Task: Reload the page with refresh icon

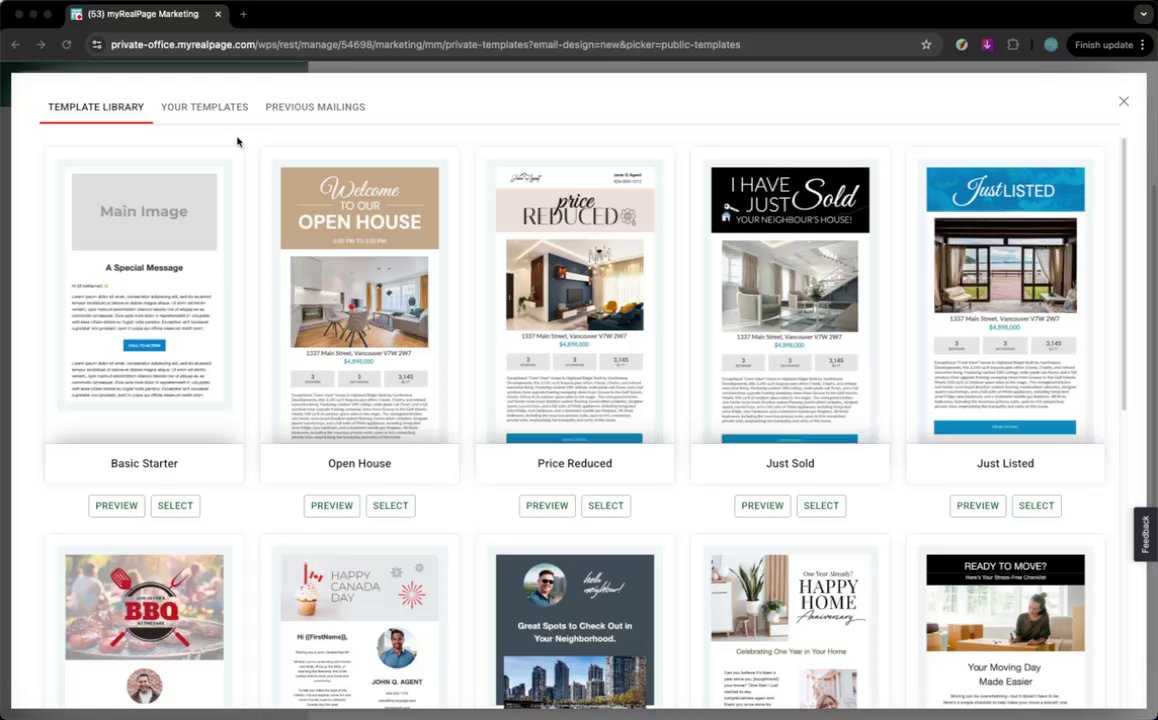Action: (x=66, y=45)
